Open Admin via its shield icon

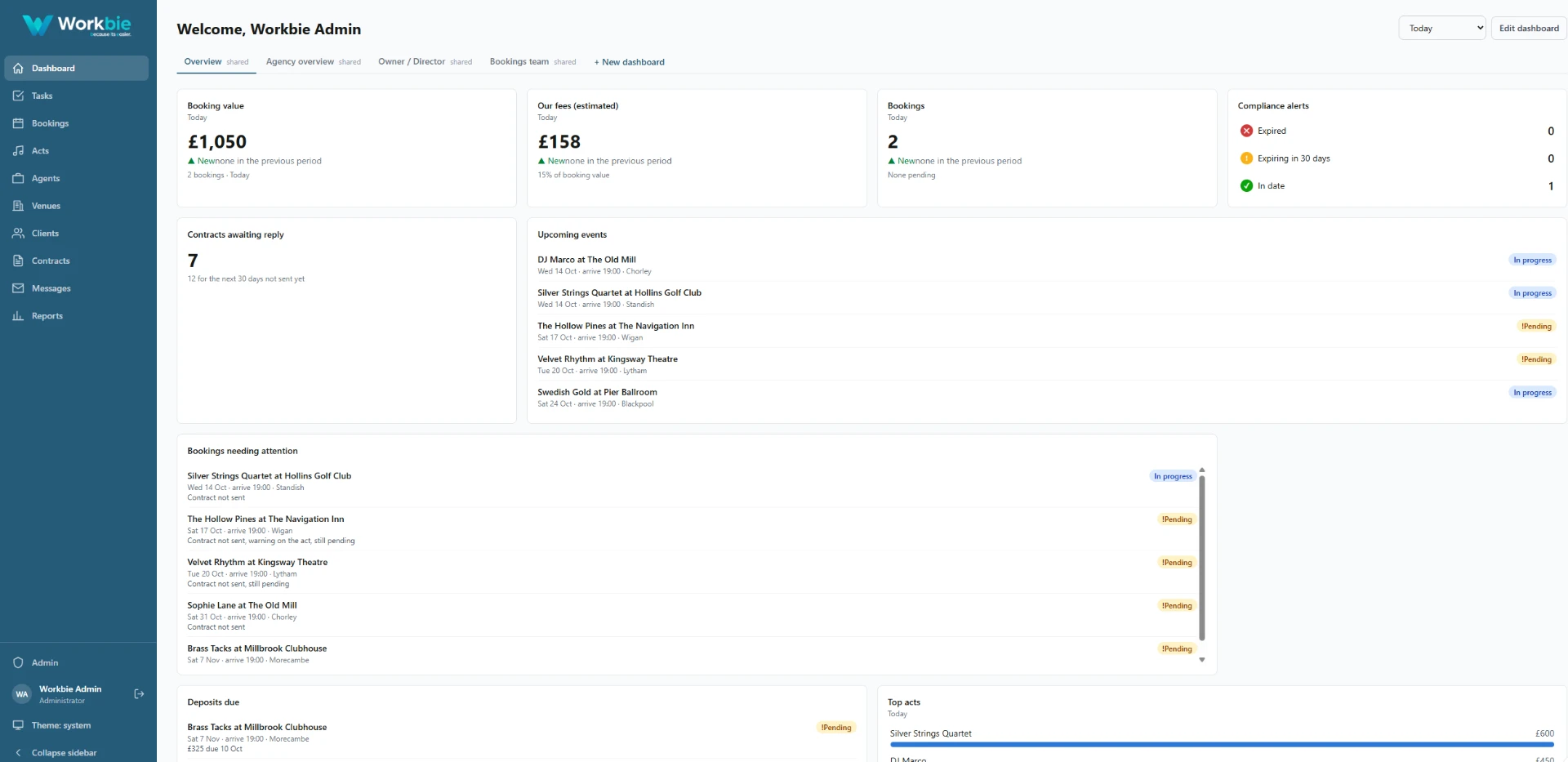point(18,662)
